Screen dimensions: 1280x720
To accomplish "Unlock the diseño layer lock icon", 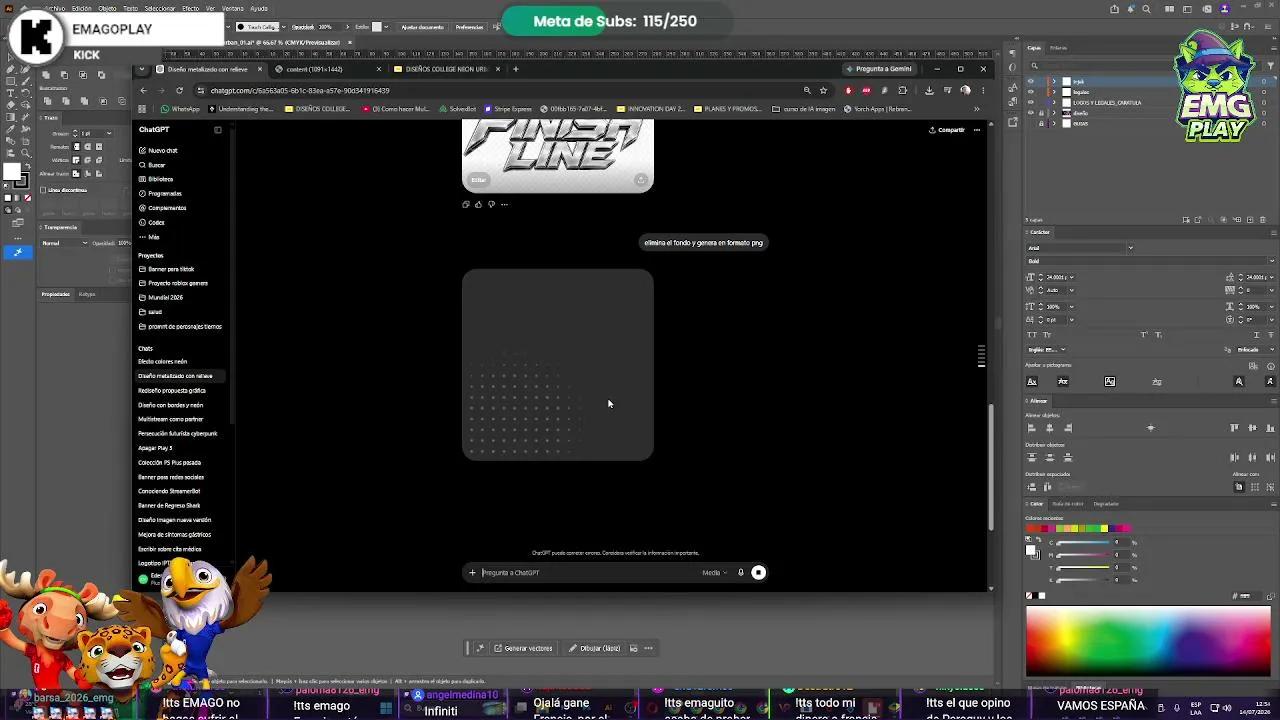I will 1041,113.
